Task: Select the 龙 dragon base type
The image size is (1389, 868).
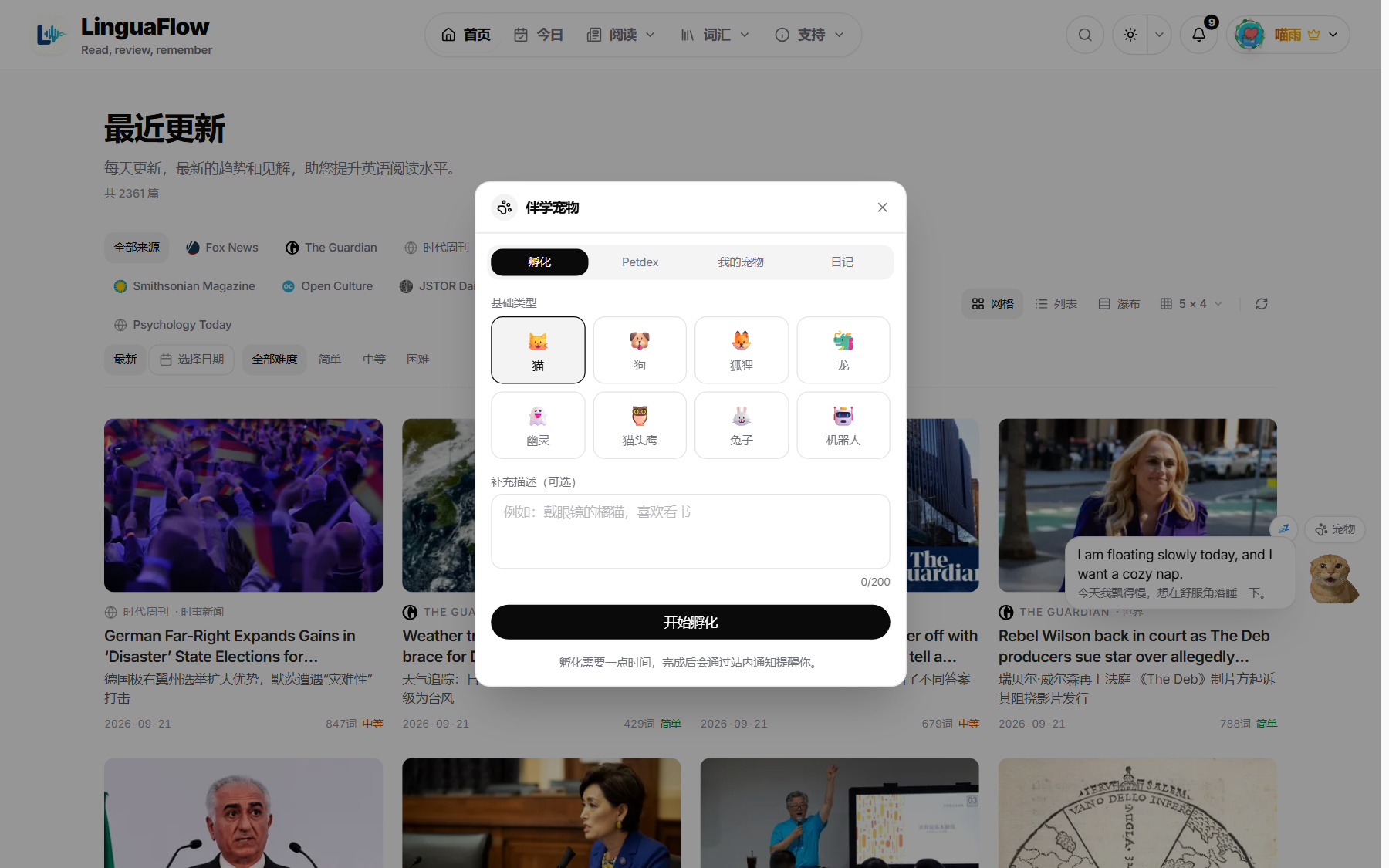Action: point(843,350)
